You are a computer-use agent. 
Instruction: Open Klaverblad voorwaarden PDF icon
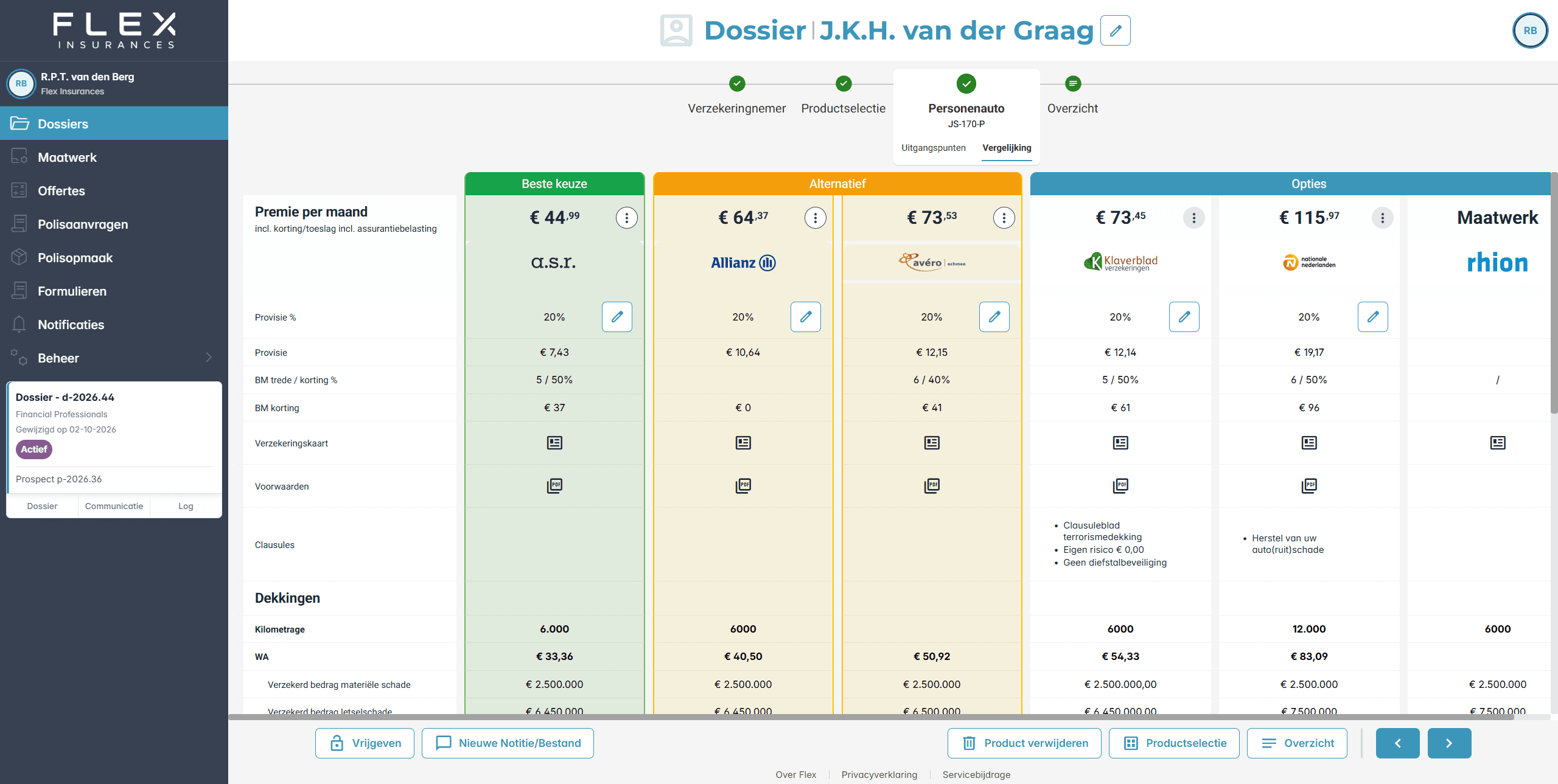pyautogui.click(x=1120, y=485)
